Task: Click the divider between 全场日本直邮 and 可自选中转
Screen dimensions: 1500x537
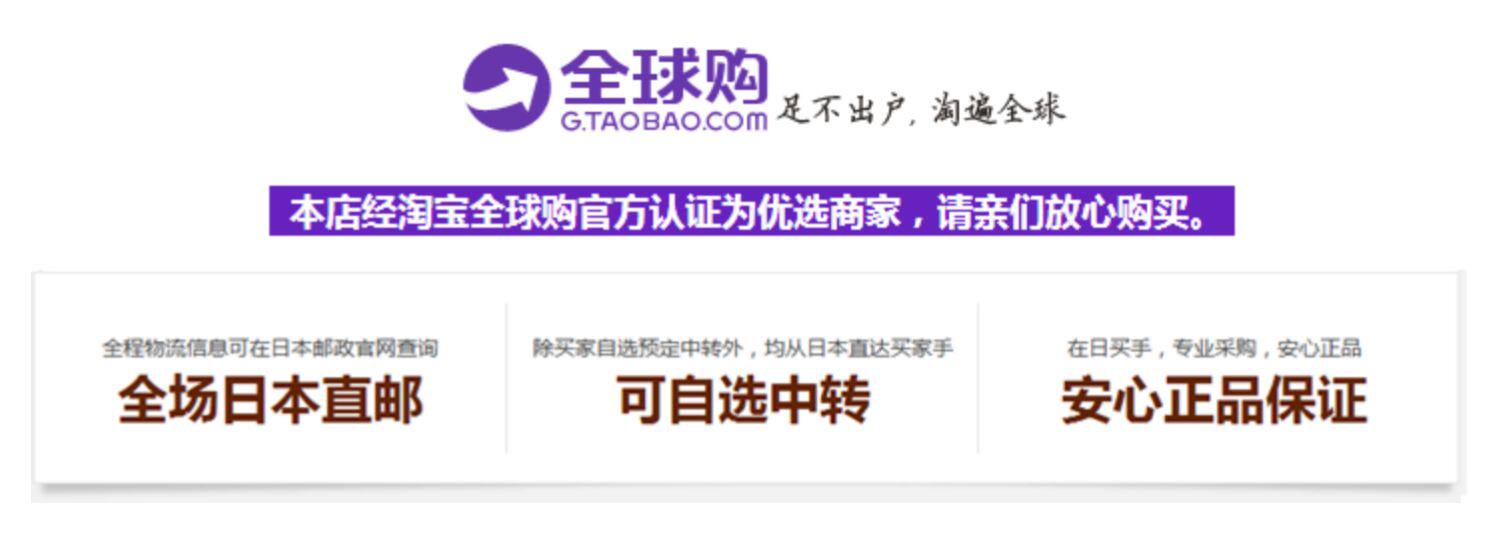Action: pyautogui.click(x=507, y=378)
